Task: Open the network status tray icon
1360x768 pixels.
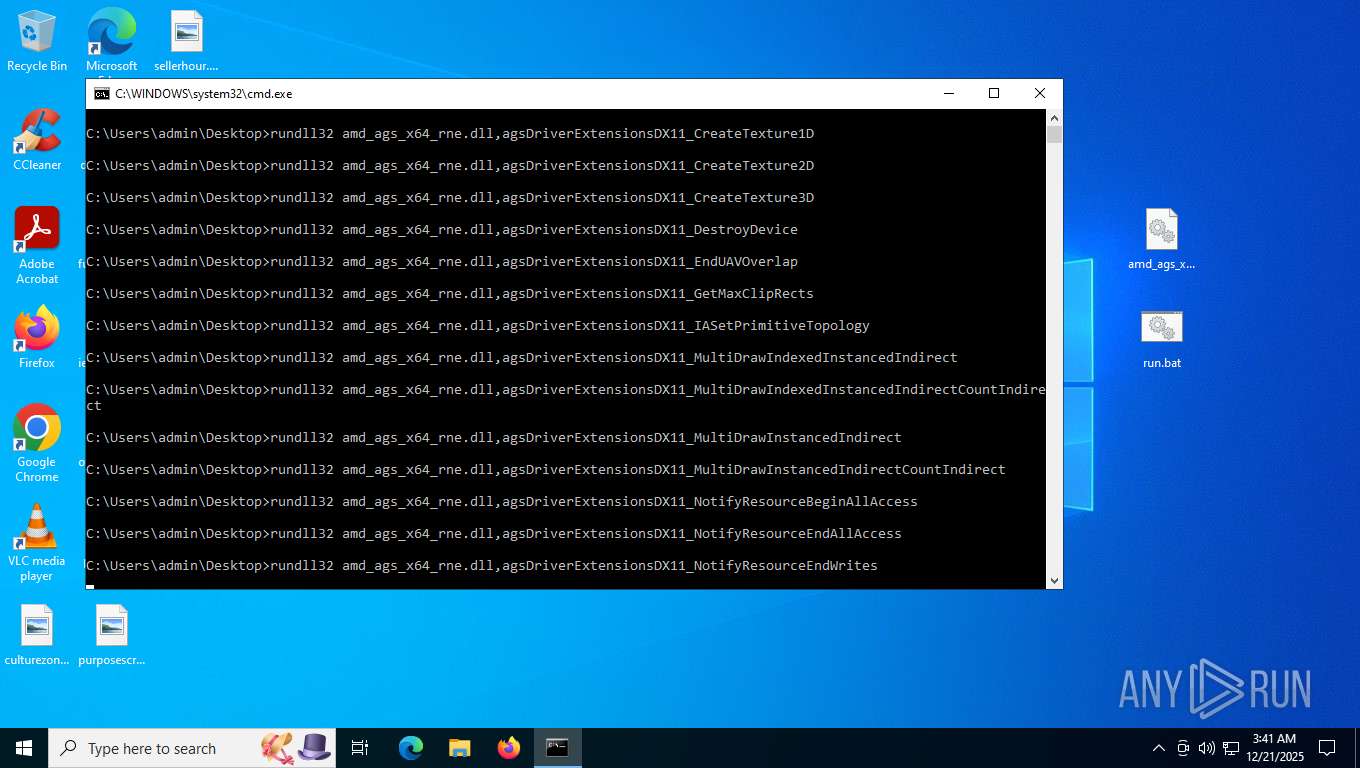Action: pyautogui.click(x=1231, y=748)
